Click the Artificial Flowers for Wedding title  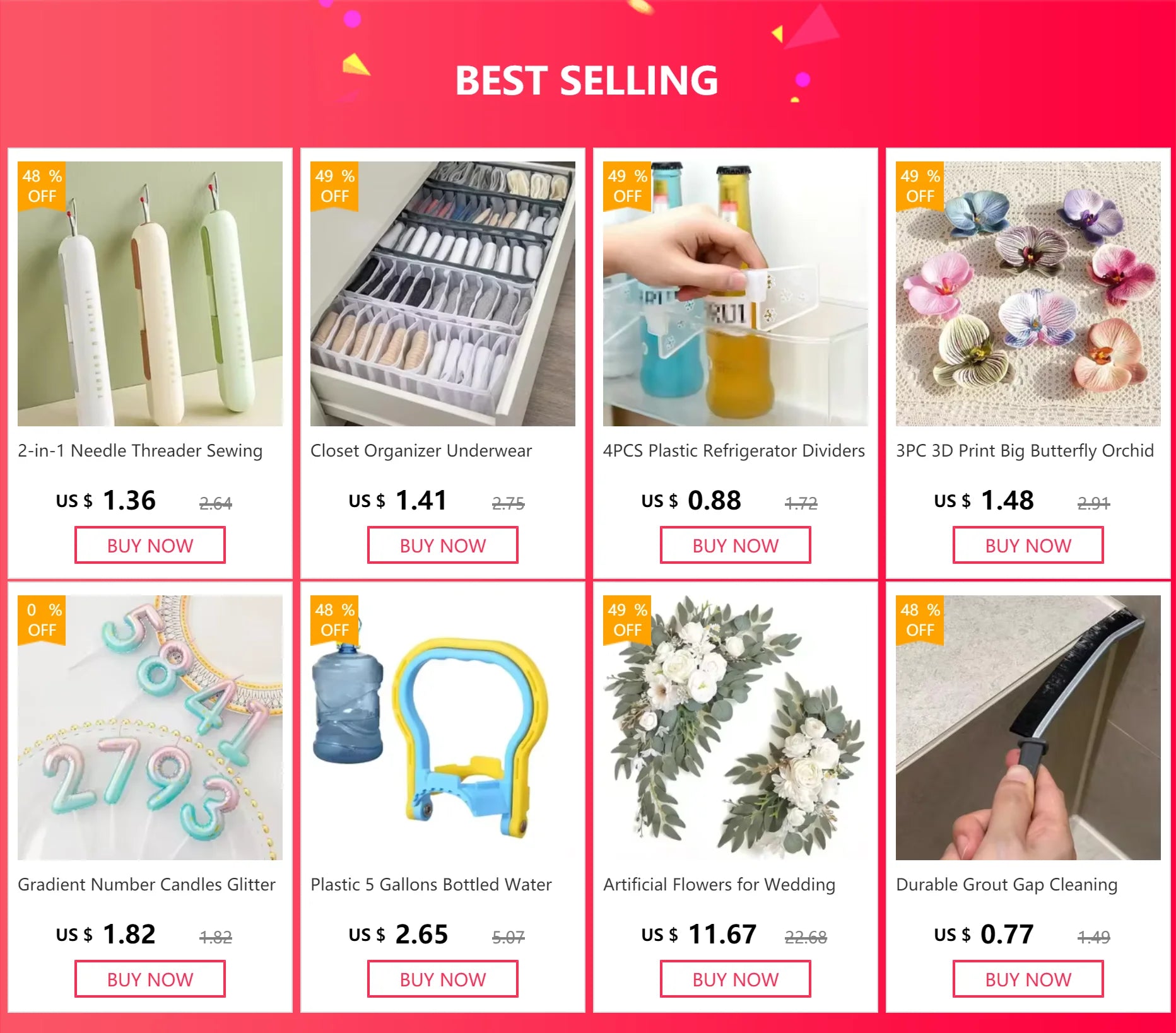click(719, 885)
